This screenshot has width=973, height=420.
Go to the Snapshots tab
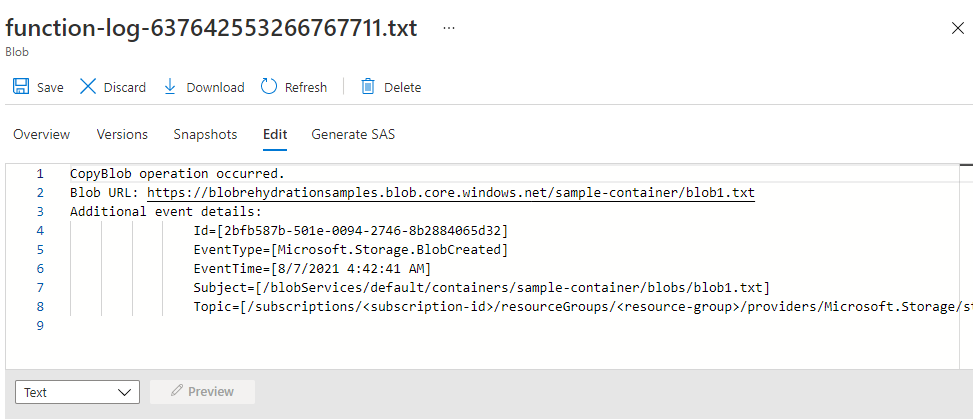tap(205, 134)
